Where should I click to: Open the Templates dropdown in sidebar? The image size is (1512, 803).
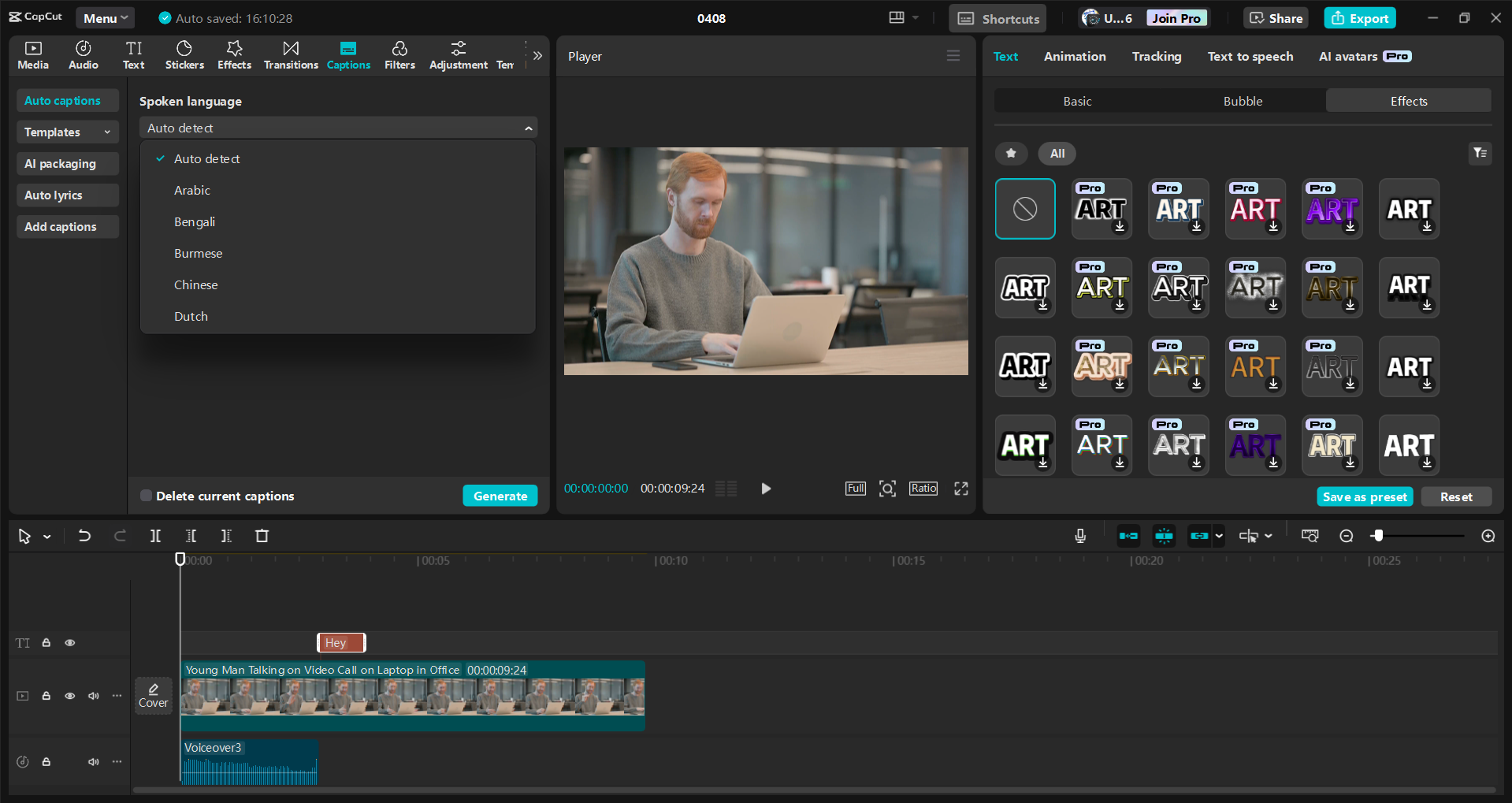coord(67,132)
